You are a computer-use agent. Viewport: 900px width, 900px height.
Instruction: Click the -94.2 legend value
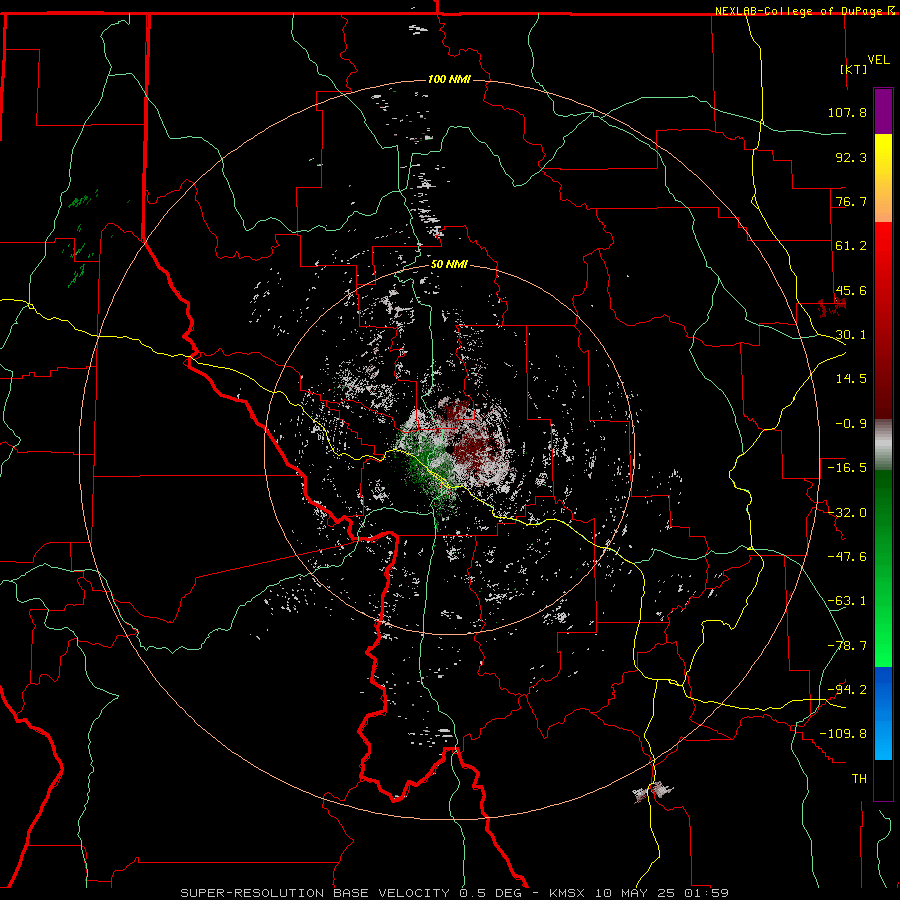(847, 690)
